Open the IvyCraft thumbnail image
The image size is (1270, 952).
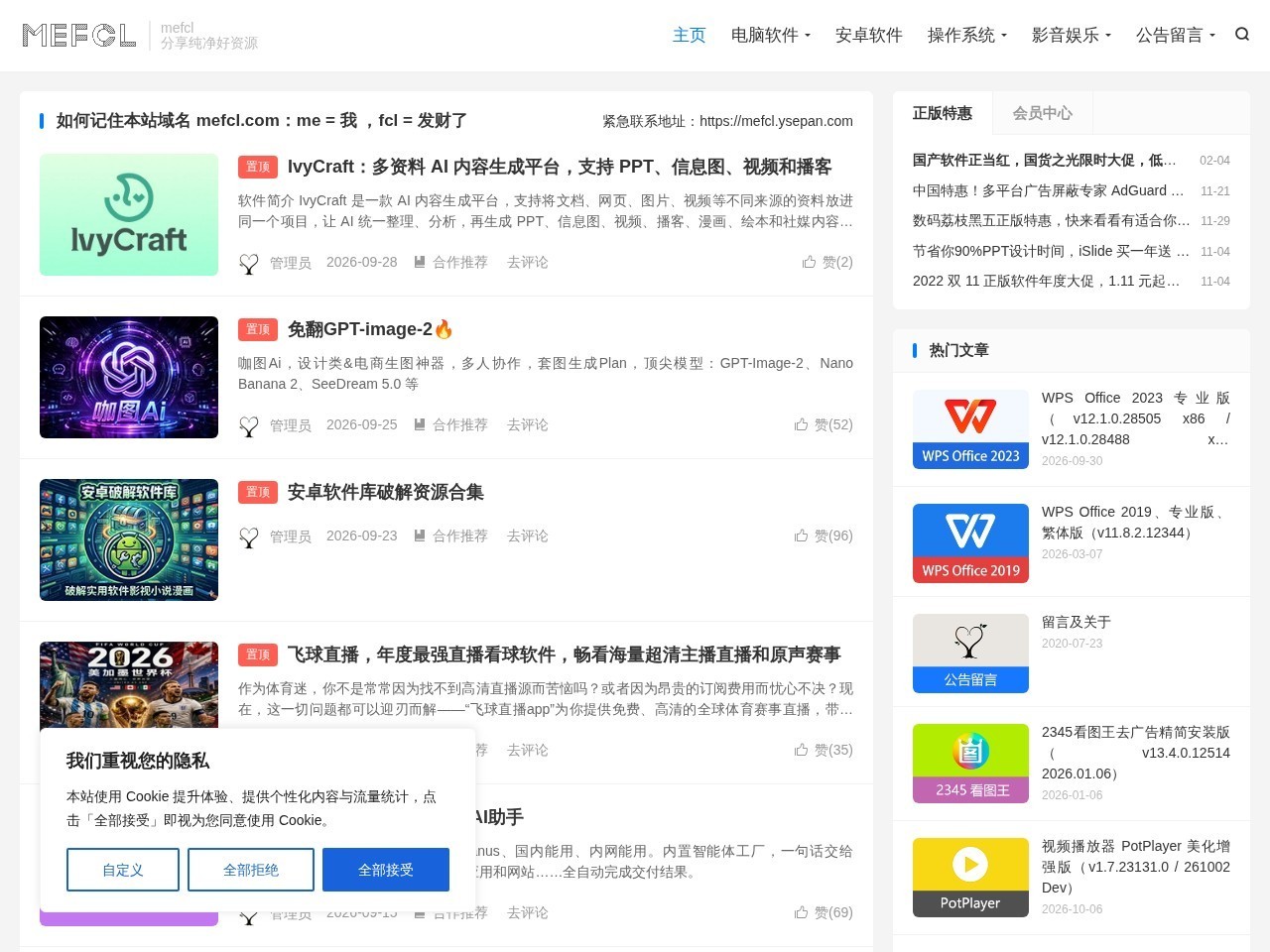click(x=129, y=214)
